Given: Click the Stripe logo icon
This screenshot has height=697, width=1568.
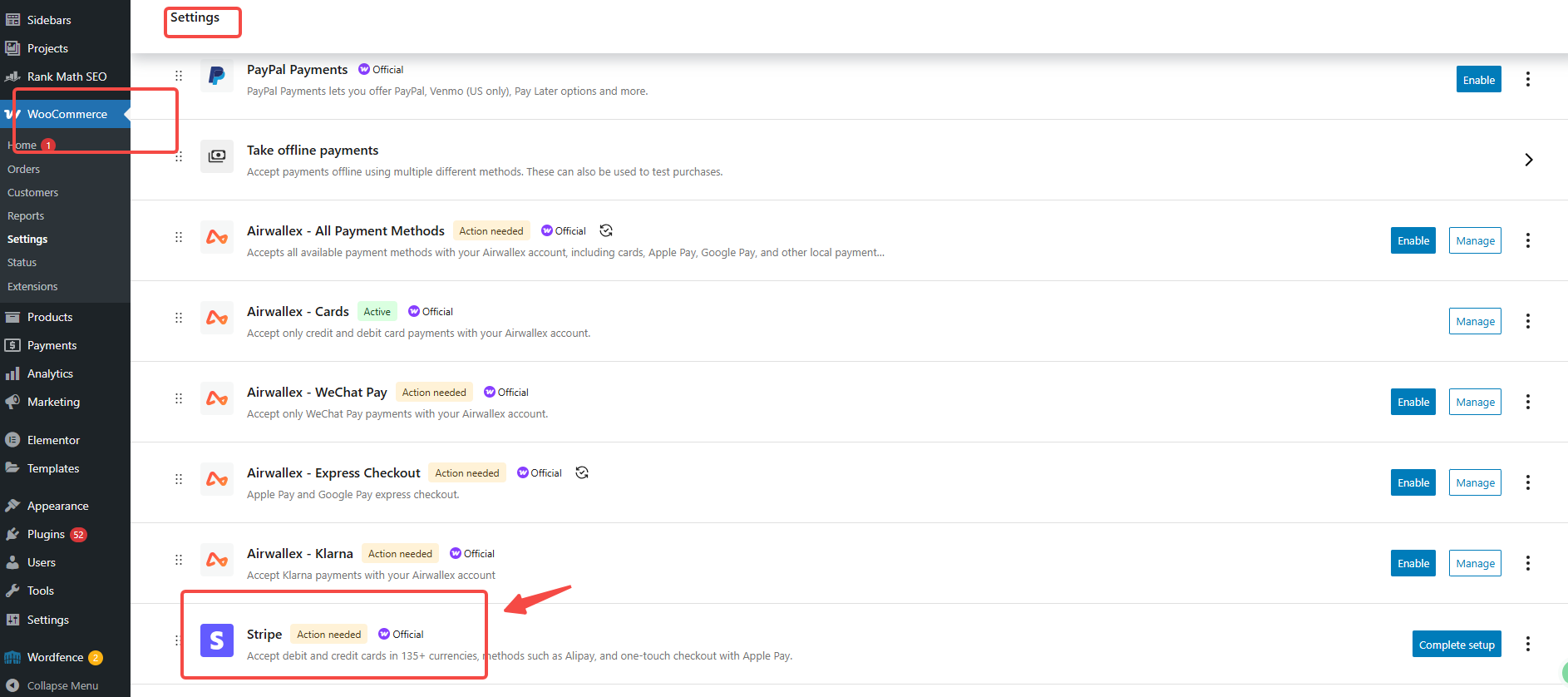Looking at the screenshot, I should click(x=217, y=640).
